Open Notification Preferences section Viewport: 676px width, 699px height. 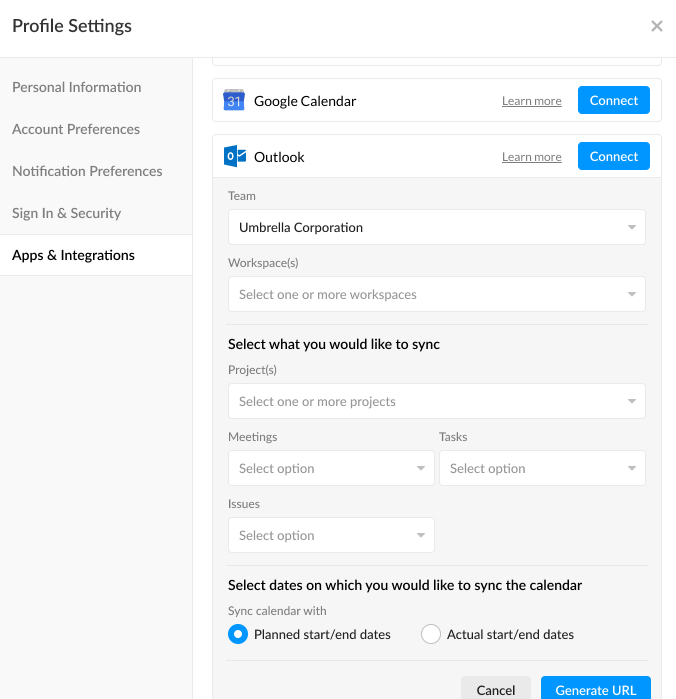point(87,171)
